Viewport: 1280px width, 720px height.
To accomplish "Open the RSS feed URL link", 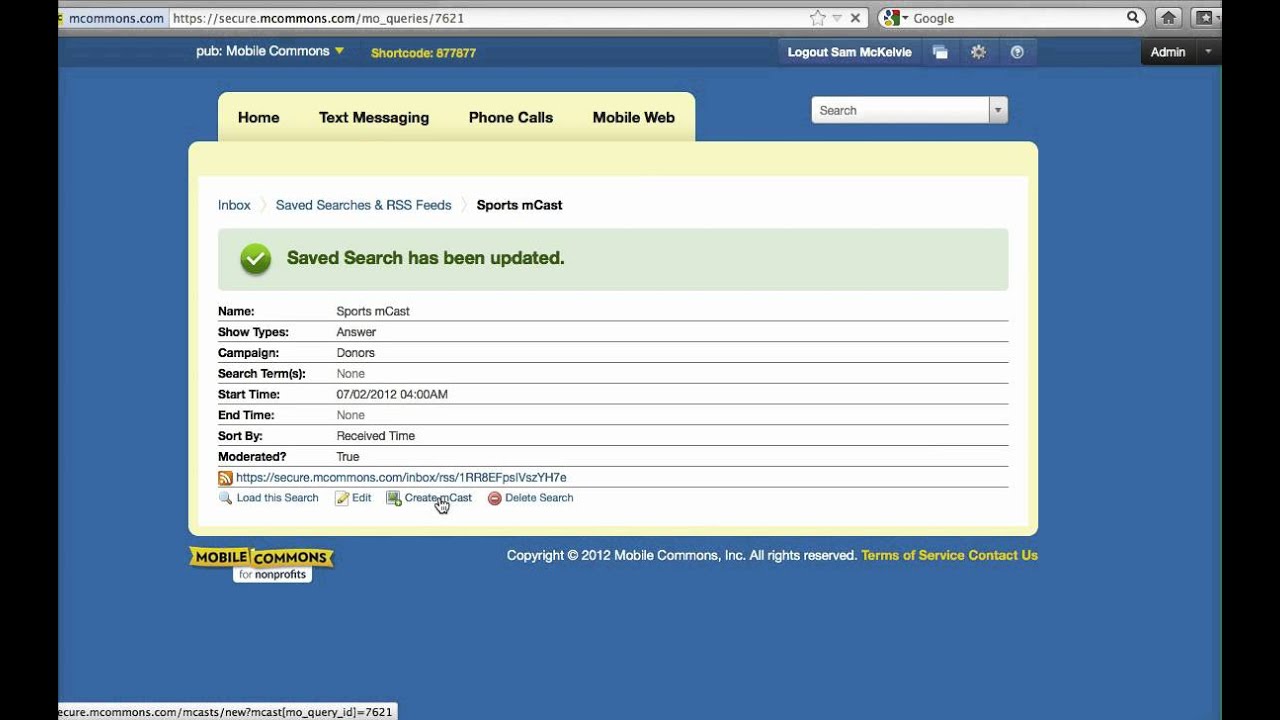I will [x=401, y=478].
